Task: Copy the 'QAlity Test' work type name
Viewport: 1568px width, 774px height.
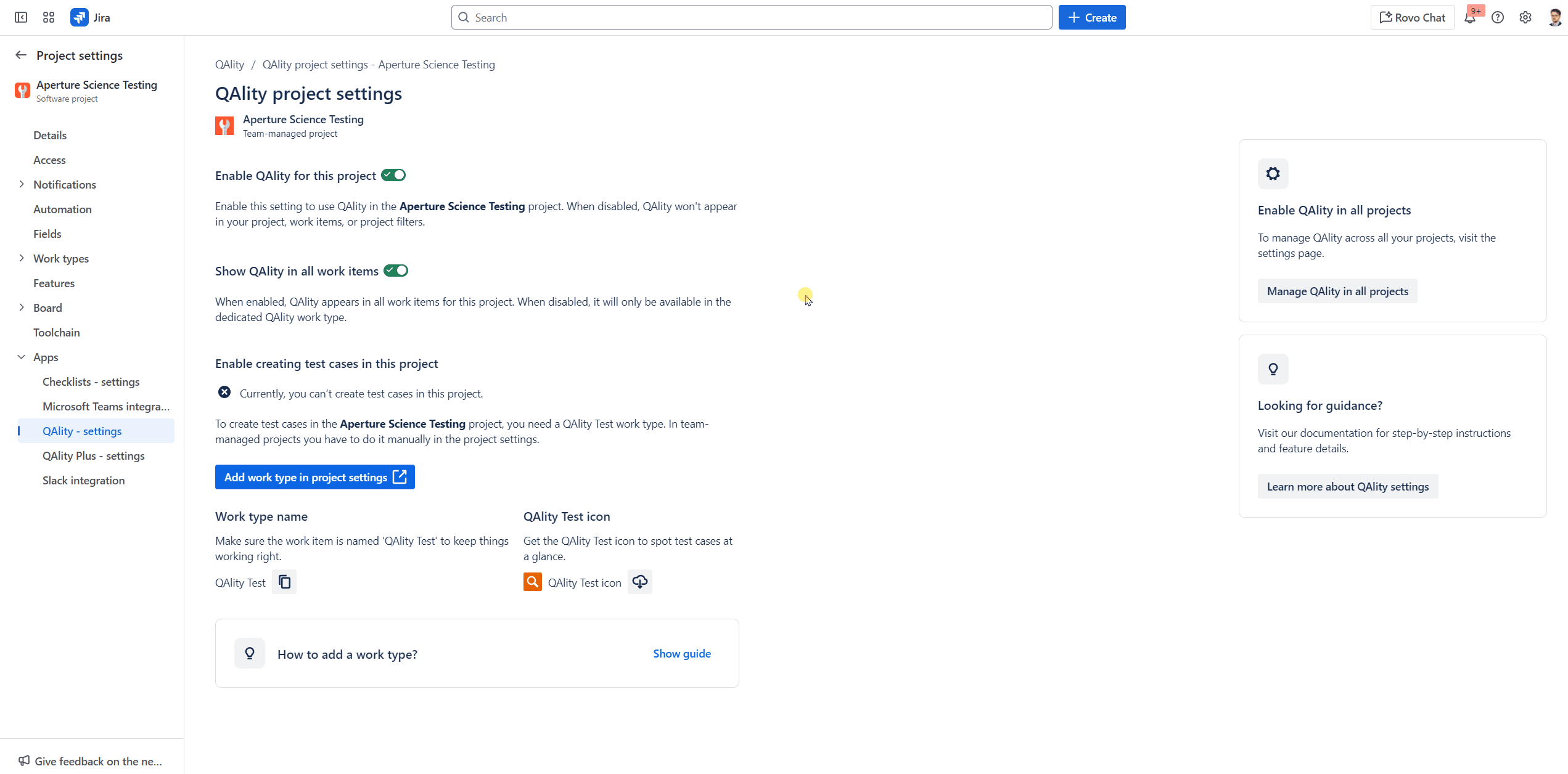Action: click(284, 582)
